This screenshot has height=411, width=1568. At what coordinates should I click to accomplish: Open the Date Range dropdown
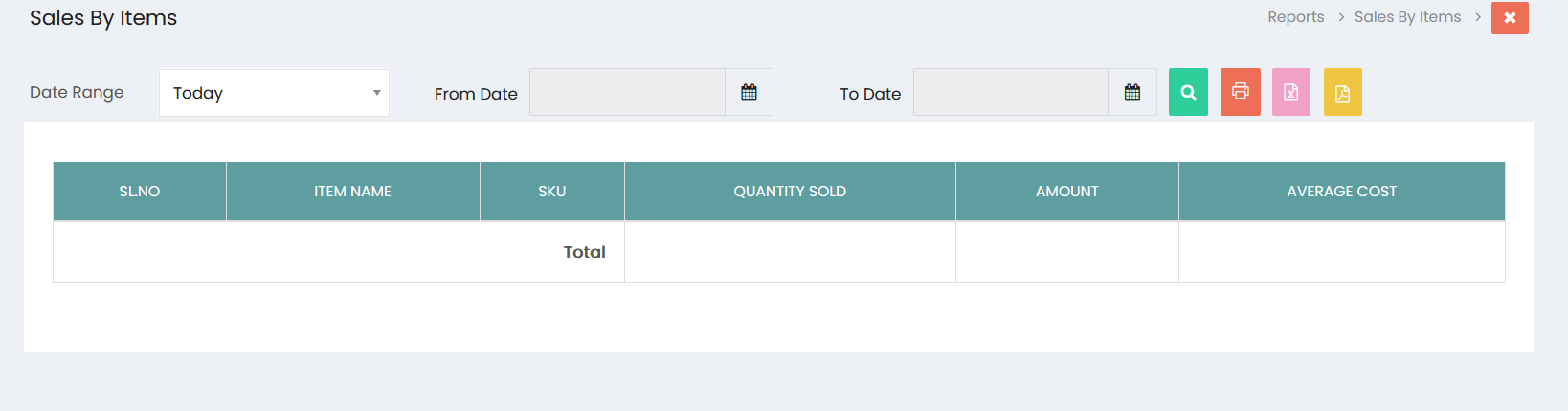click(274, 93)
